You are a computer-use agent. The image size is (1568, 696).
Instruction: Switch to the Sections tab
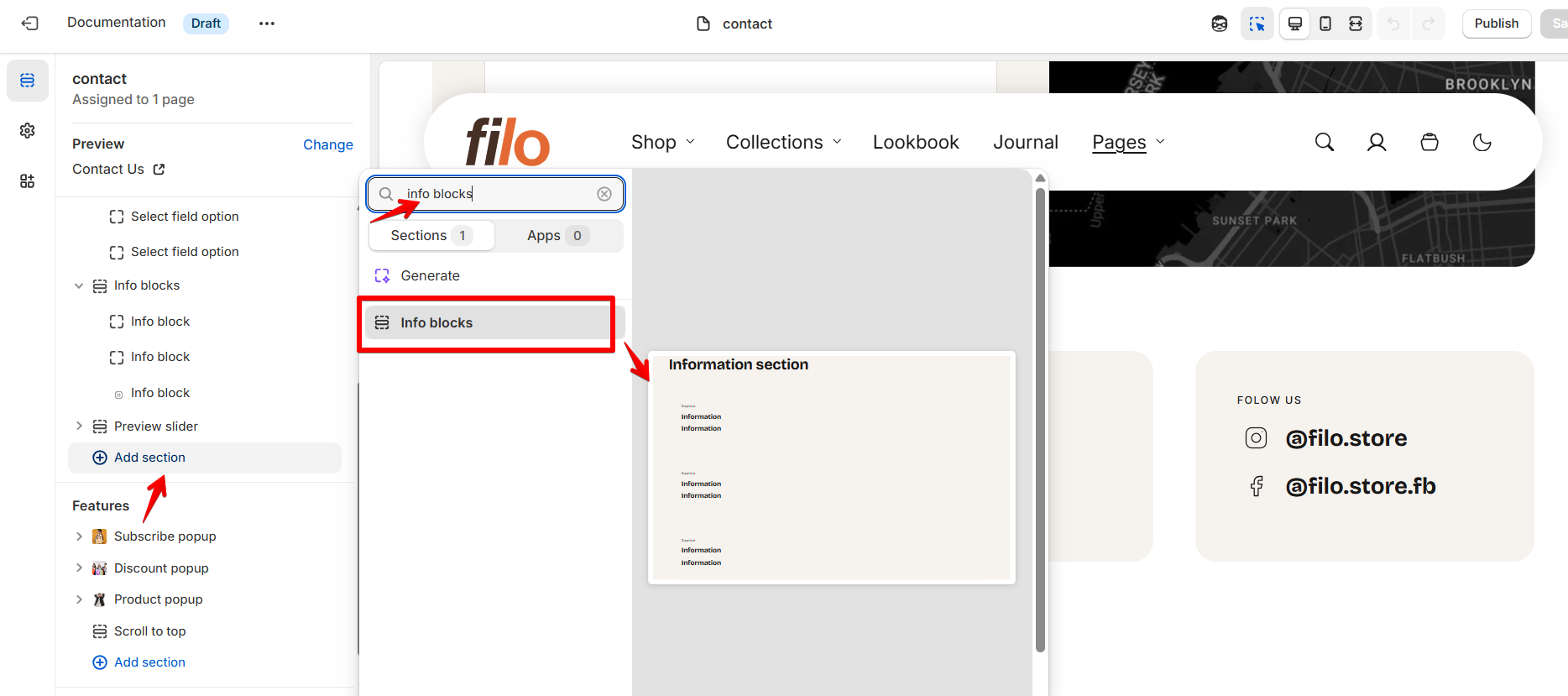coord(431,236)
